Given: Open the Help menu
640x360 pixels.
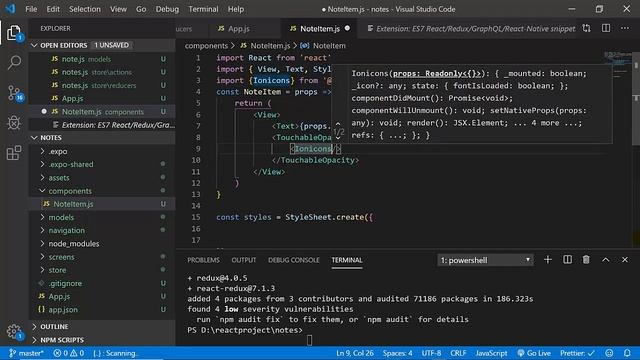Looking at the screenshot, I should coord(236,9).
